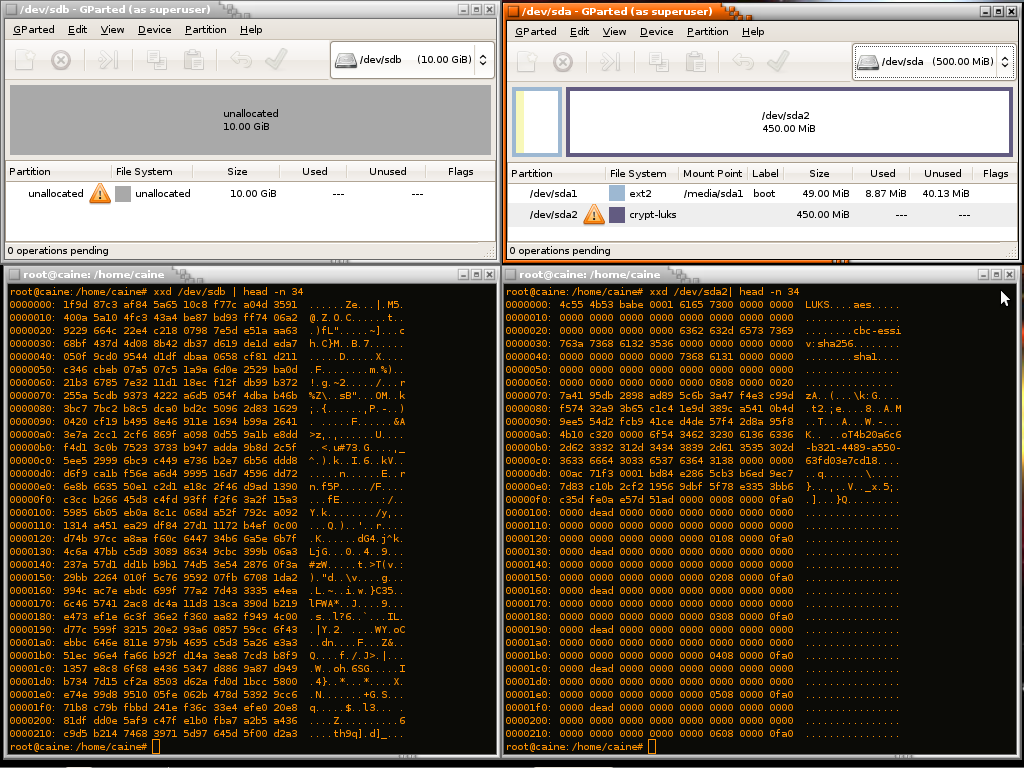
Task: Click New partition icon in /dev/sdb GParted
Action: pyautogui.click(x=25, y=60)
